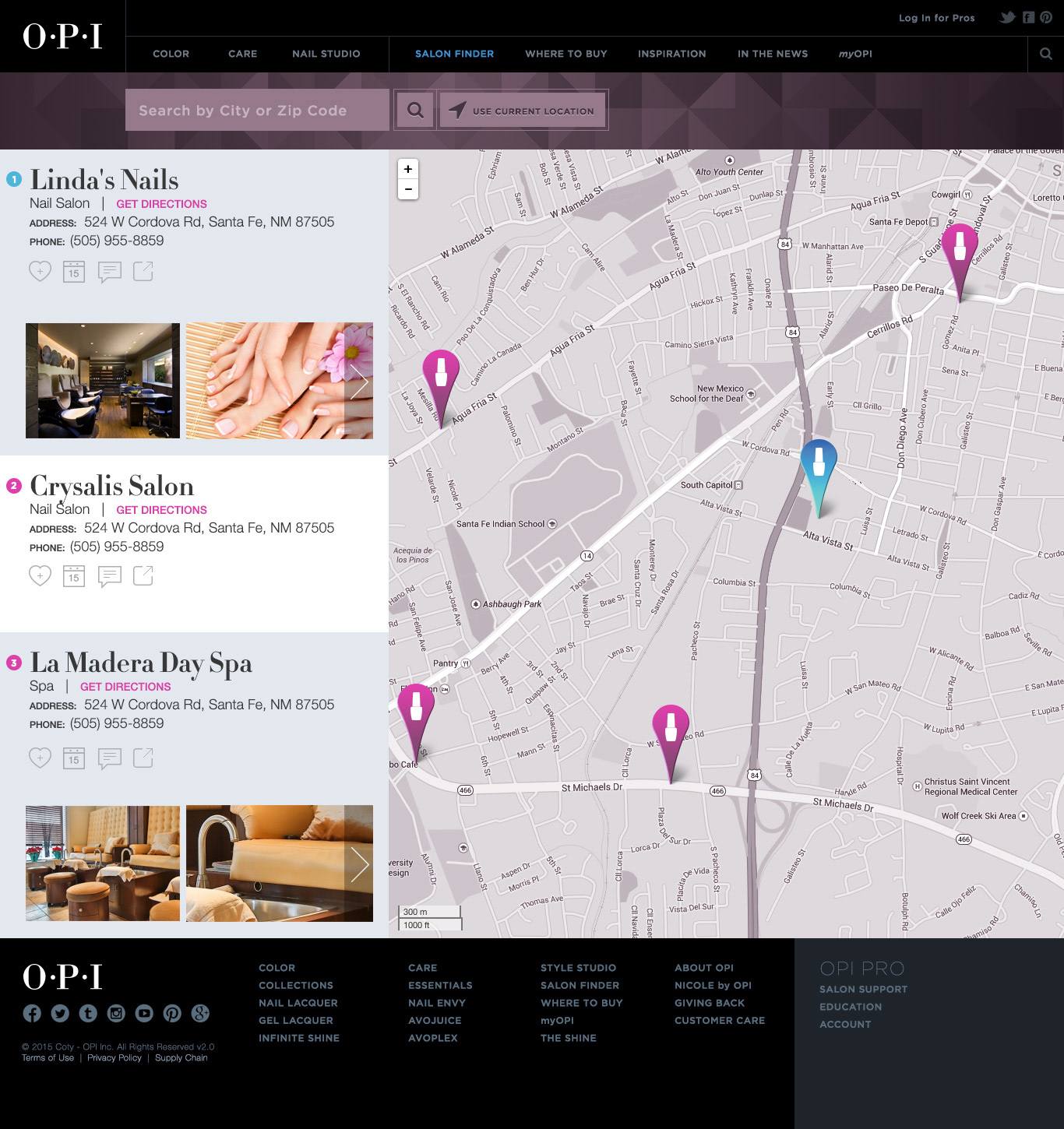The width and height of the screenshot is (1064, 1129).
Task: Open IN THE NEWS in navigation
Action: (x=773, y=54)
